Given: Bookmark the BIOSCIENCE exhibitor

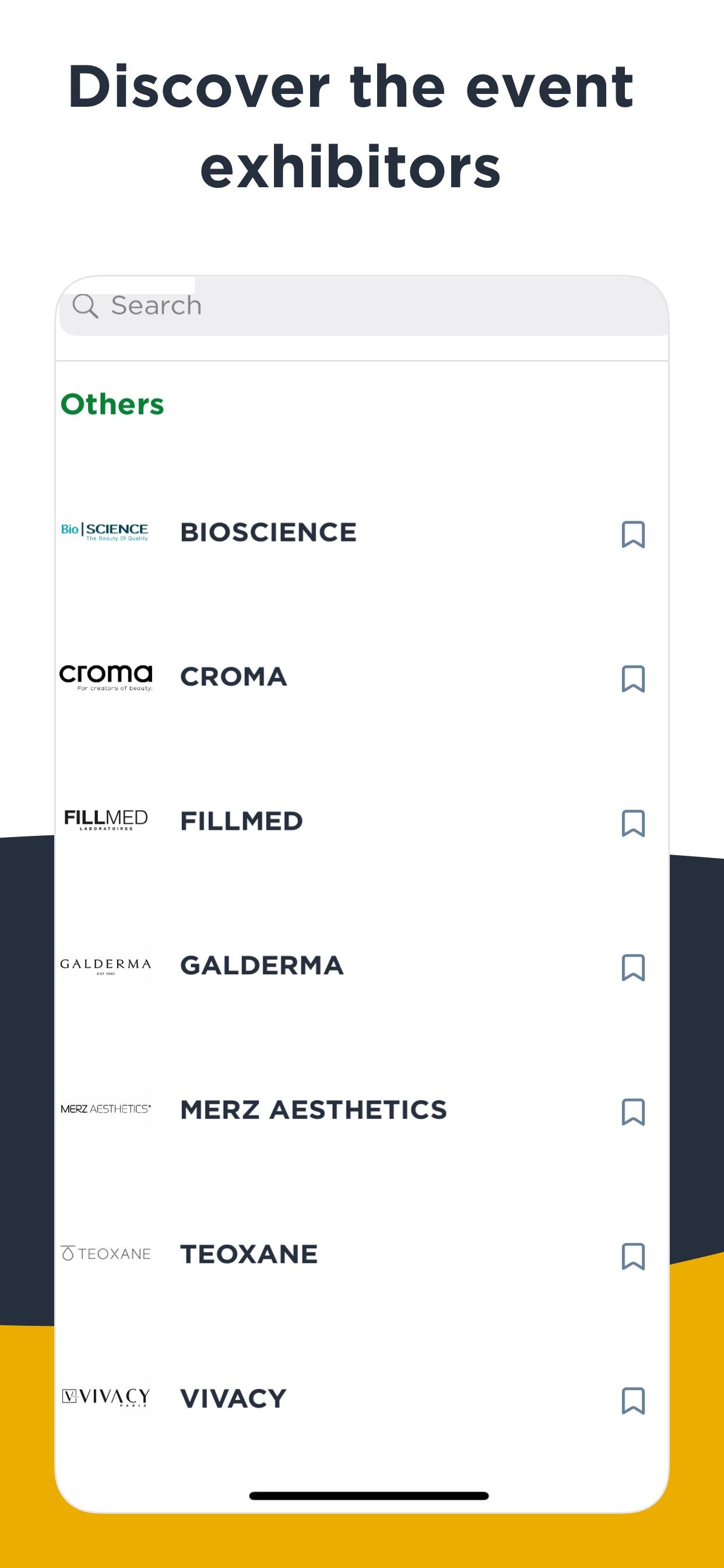Looking at the screenshot, I should coord(632,534).
